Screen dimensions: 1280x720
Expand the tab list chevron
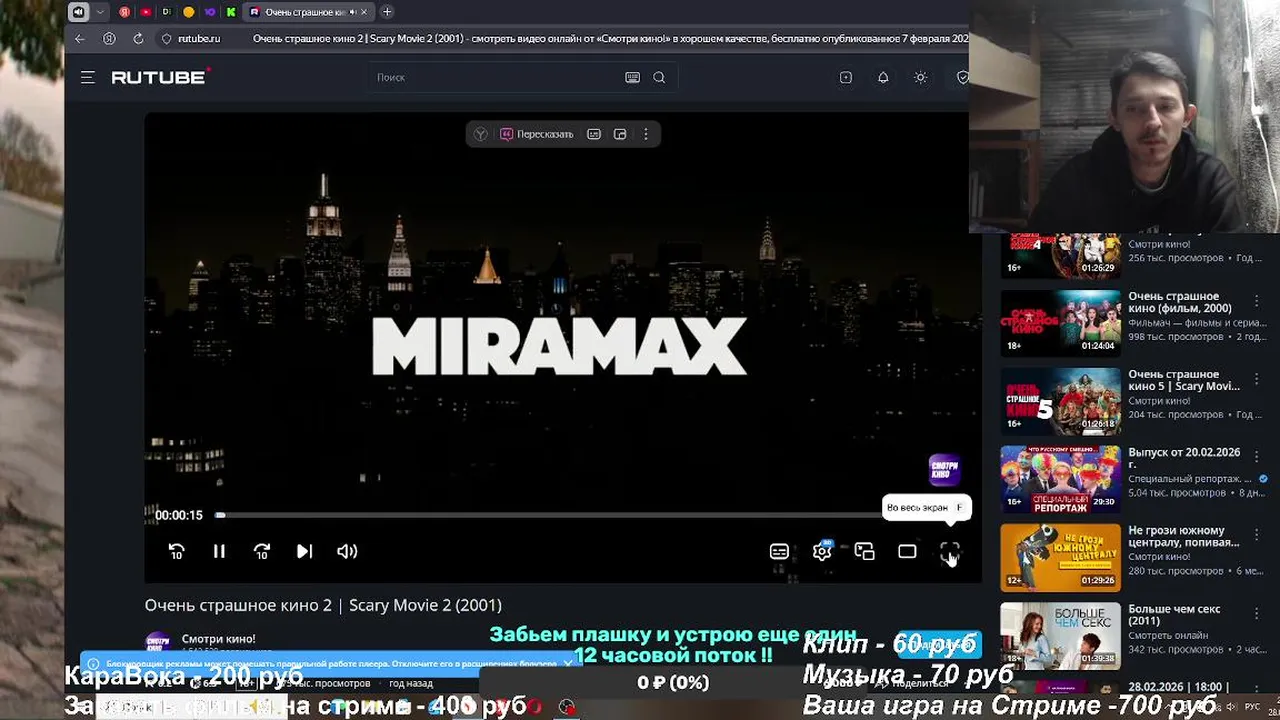click(x=100, y=12)
